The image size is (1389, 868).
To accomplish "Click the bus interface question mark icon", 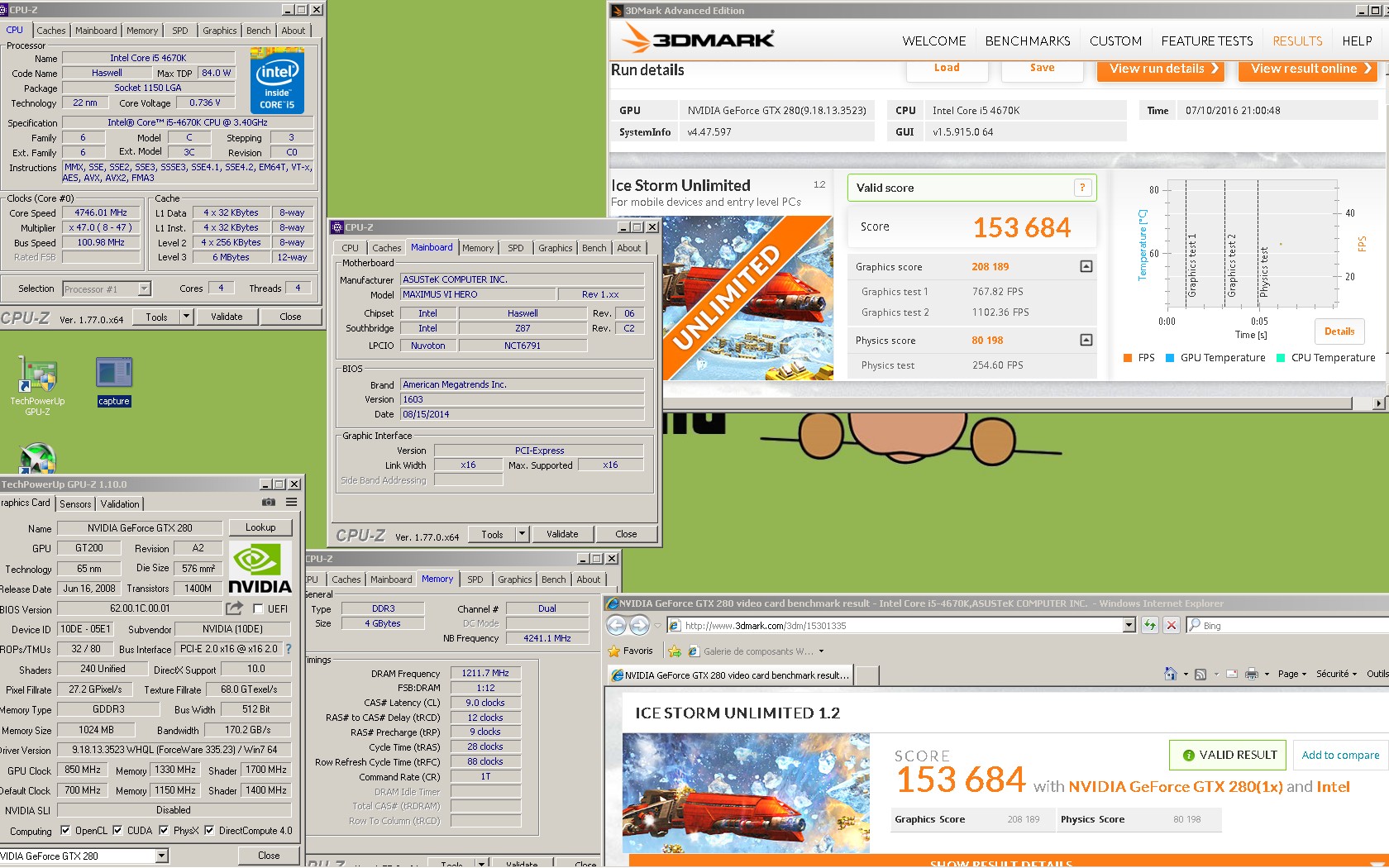I will click(x=289, y=649).
